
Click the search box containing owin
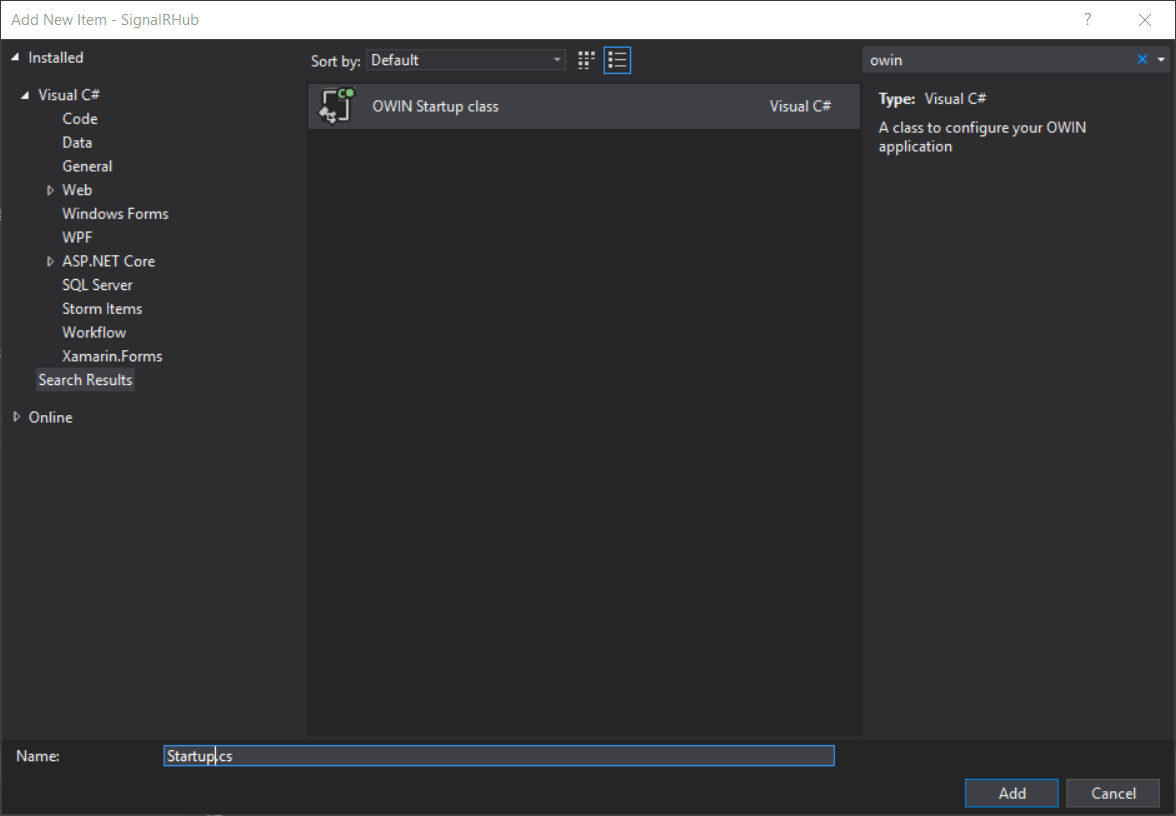(998, 60)
